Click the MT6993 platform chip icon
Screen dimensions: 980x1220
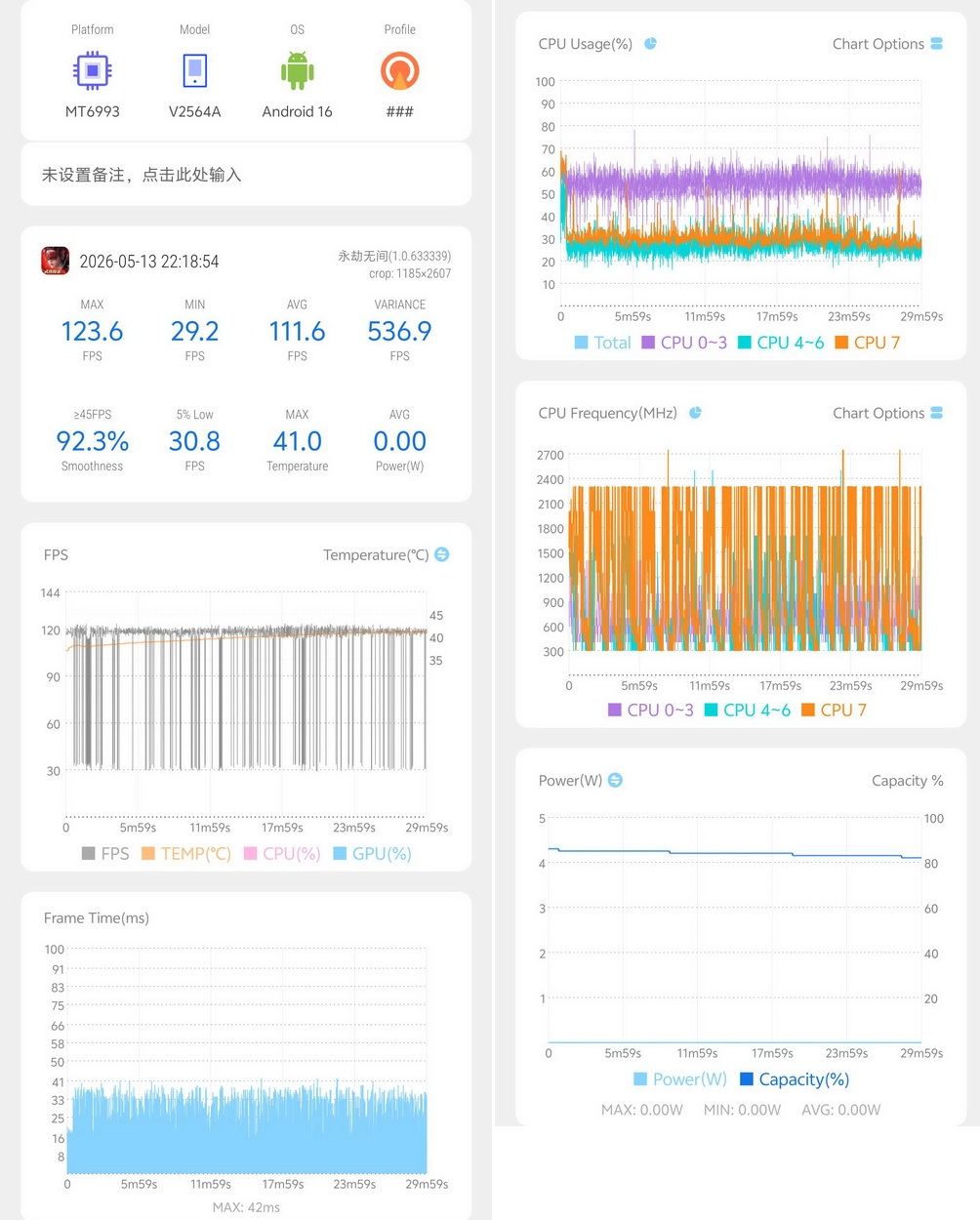pyautogui.click(x=93, y=71)
